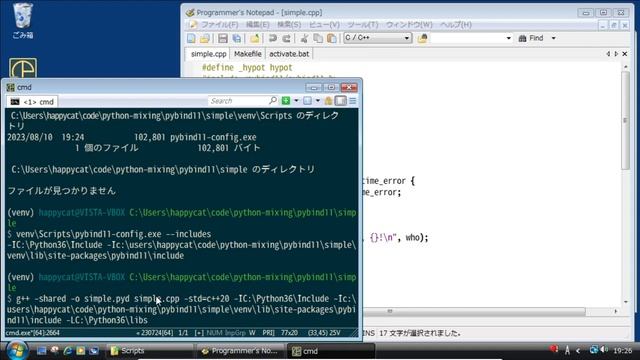Close the current document tab with the X

(x=624, y=54)
